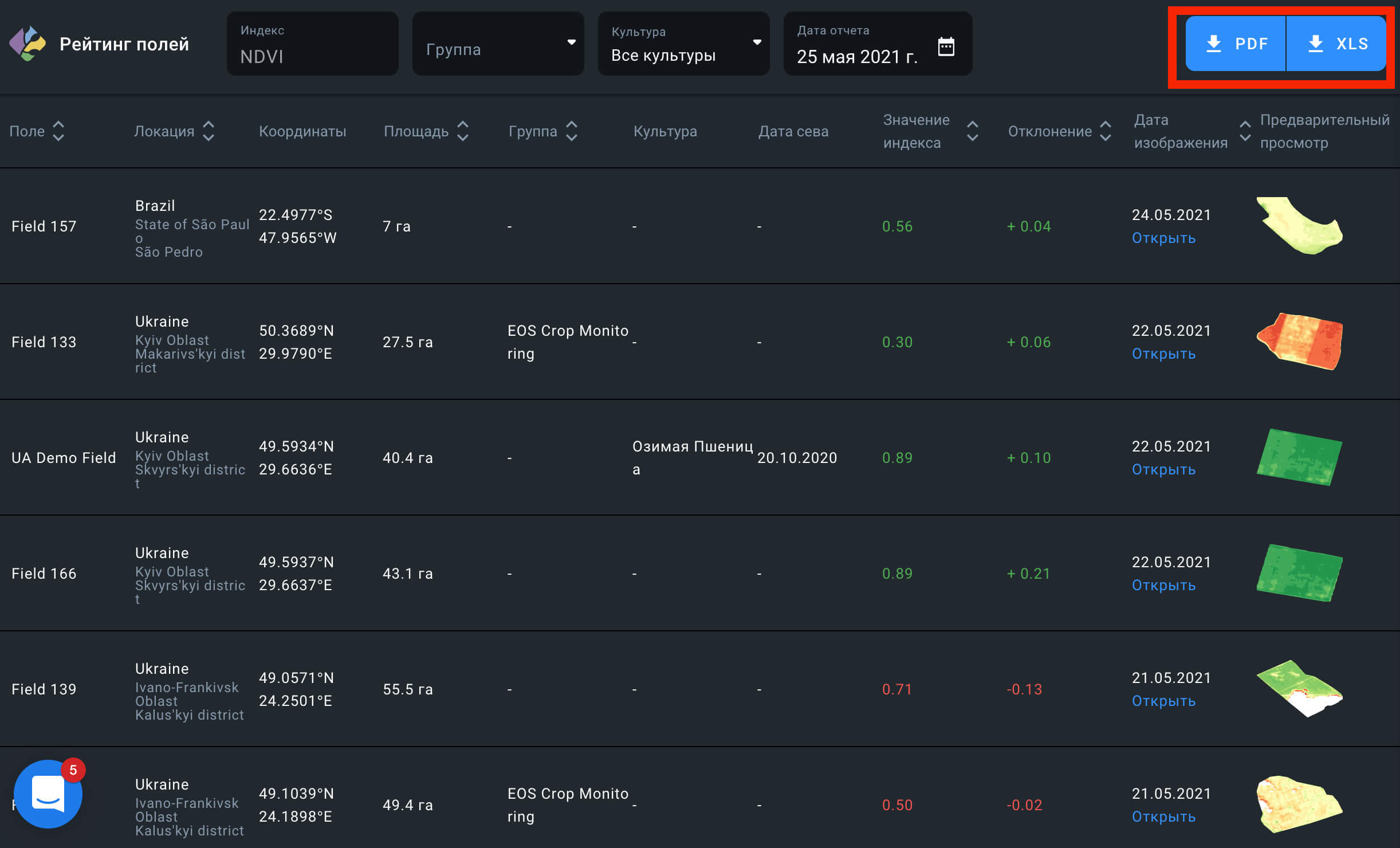Click the Индекс NDVI selector field
Screen dimensions: 1400x848
312,44
